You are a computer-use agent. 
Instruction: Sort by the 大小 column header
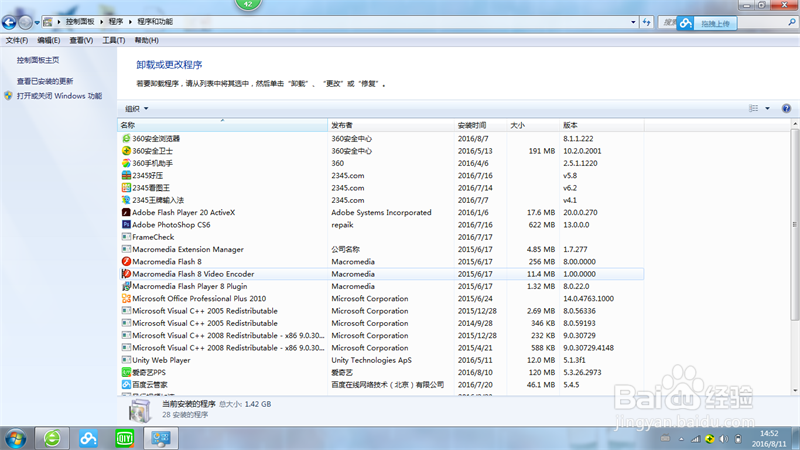pos(533,125)
